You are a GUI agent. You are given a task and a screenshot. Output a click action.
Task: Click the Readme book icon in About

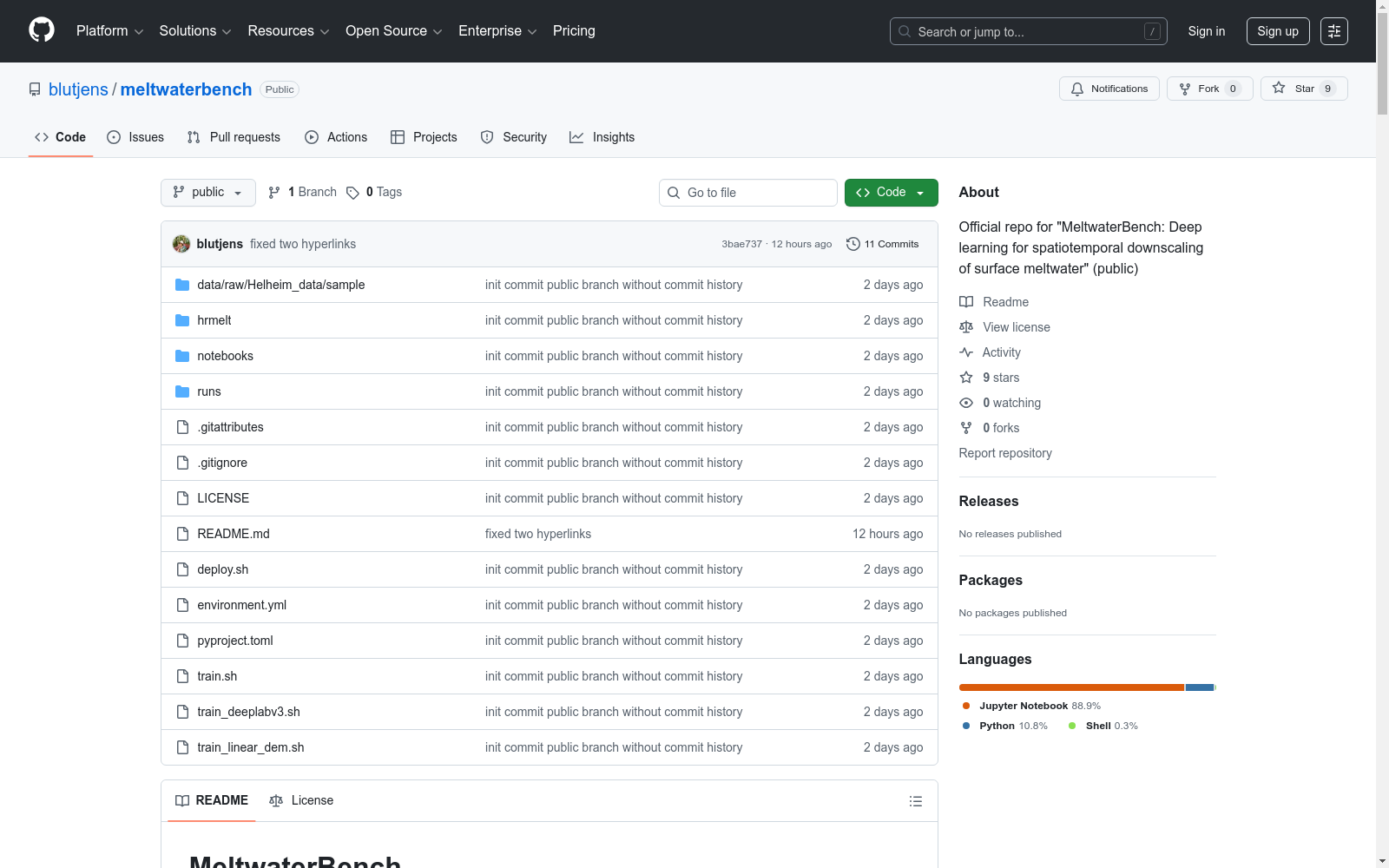966,302
